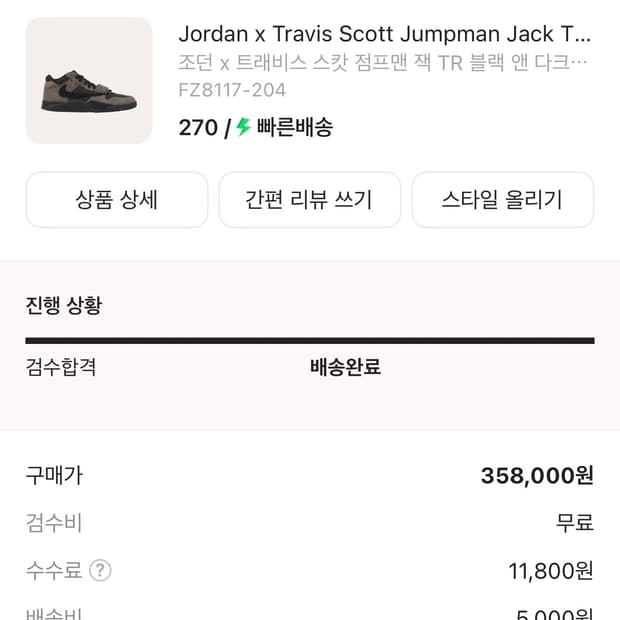Tap the 배송비 row label
This screenshot has height=620, width=620.
point(54,613)
